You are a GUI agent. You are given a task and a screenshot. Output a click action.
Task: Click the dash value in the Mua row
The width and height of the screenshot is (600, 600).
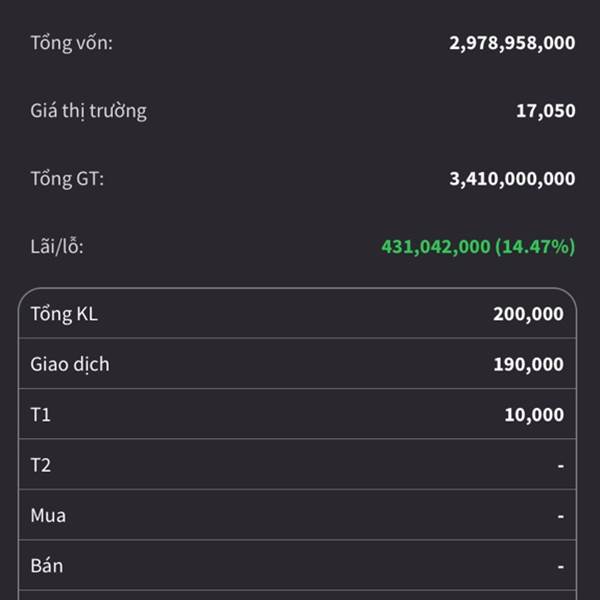click(x=561, y=517)
